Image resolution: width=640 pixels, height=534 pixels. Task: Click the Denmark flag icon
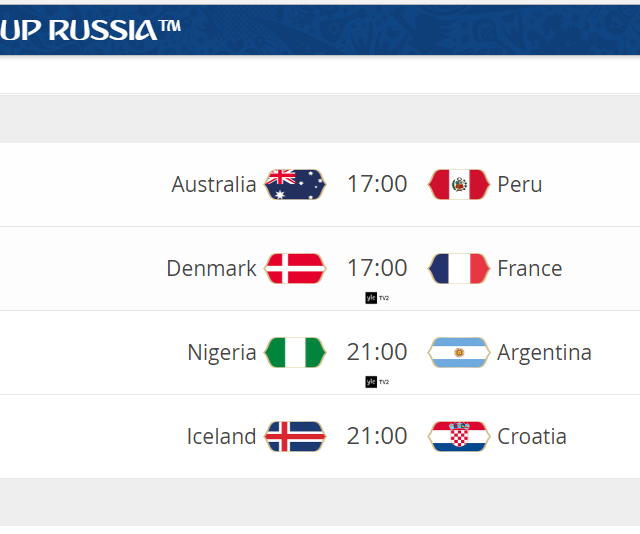(295, 268)
